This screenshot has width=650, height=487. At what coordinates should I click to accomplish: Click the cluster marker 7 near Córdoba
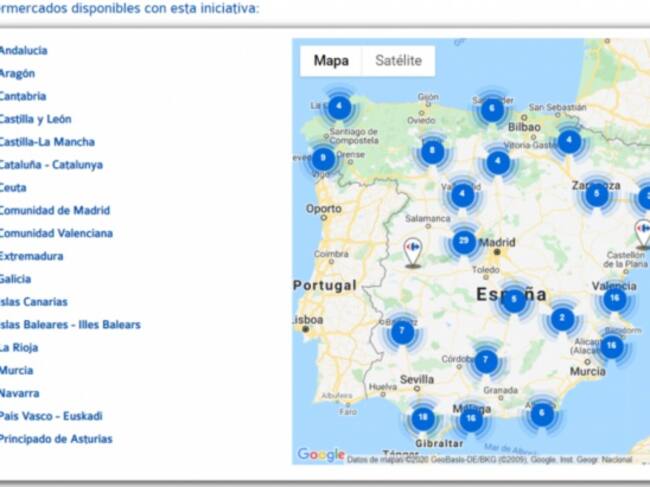click(x=486, y=361)
